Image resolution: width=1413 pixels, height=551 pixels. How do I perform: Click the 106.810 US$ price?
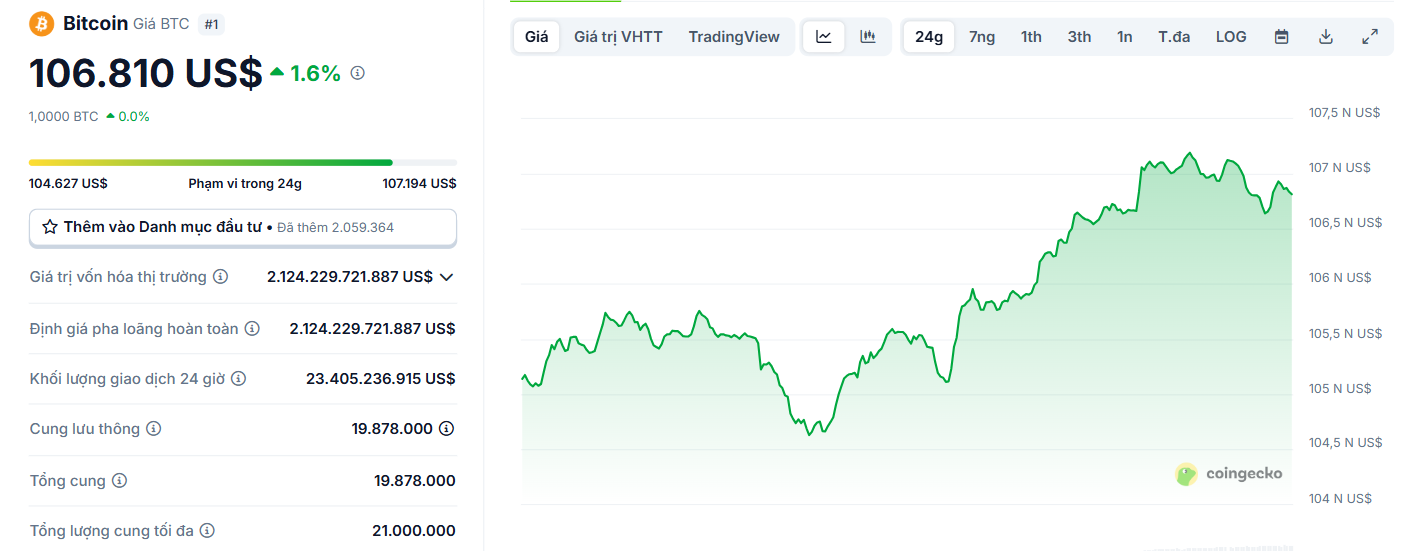145,73
